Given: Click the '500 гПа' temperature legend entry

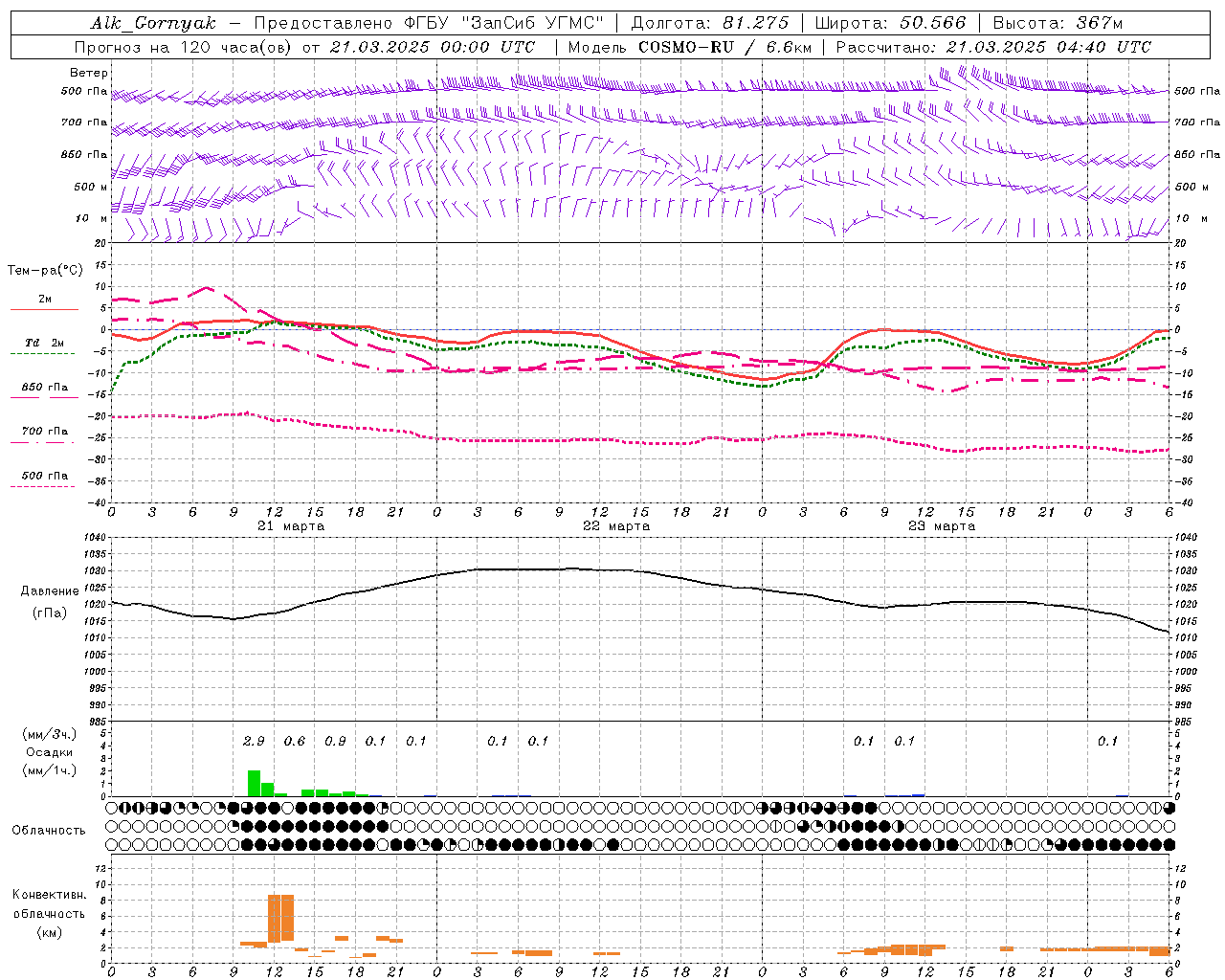Looking at the screenshot, I should point(45,476).
